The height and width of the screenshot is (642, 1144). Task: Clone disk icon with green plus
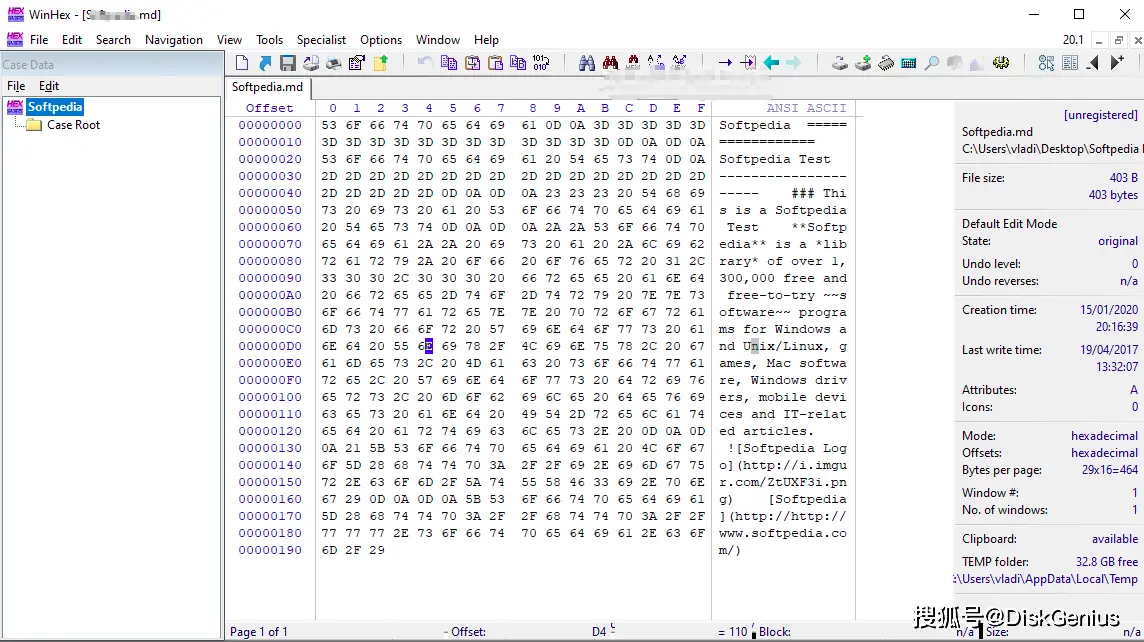click(x=863, y=63)
